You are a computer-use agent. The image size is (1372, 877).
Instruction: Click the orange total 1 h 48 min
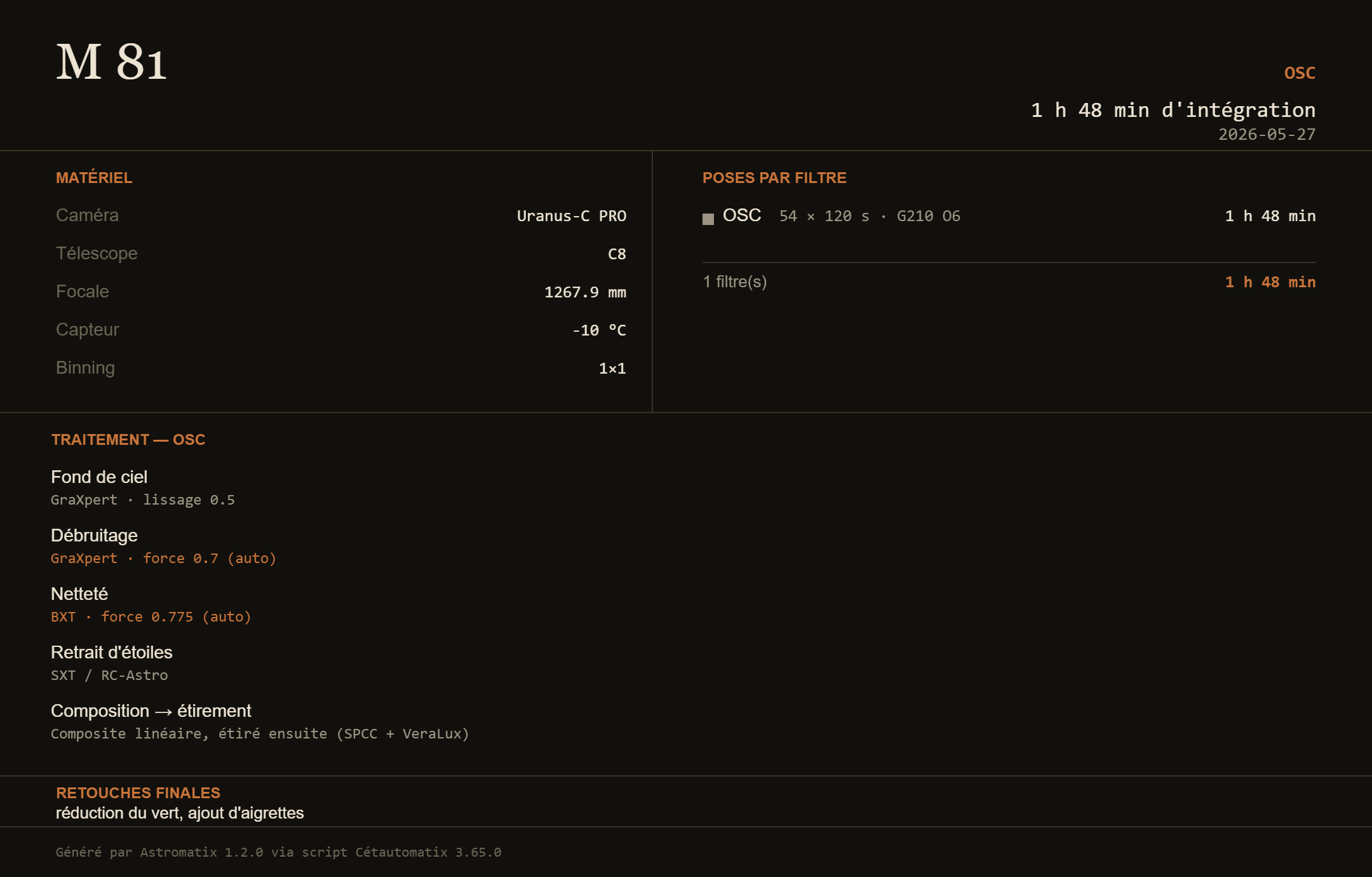[x=1270, y=282]
